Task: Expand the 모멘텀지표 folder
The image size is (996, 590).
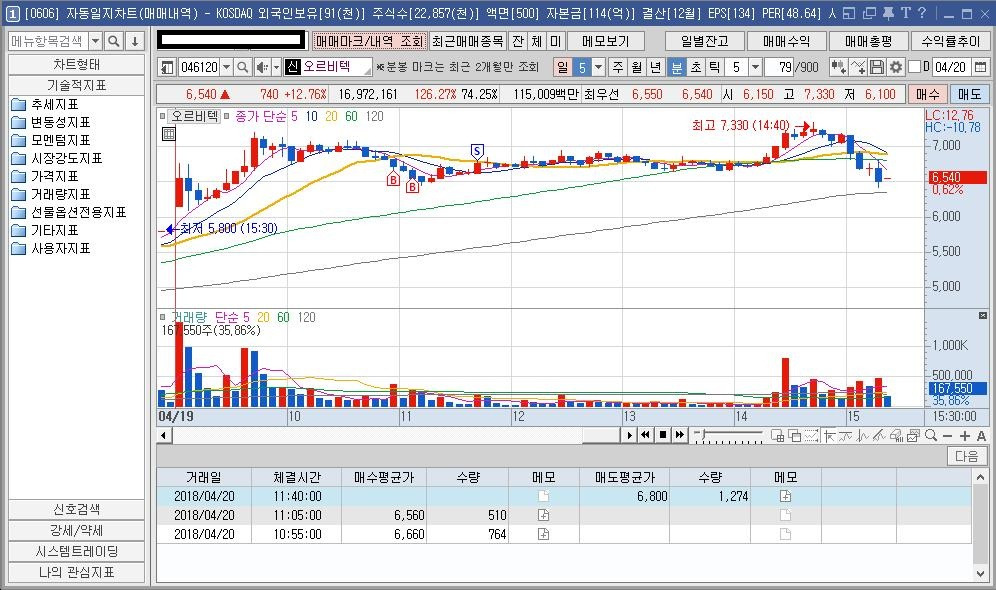Action: 51,140
